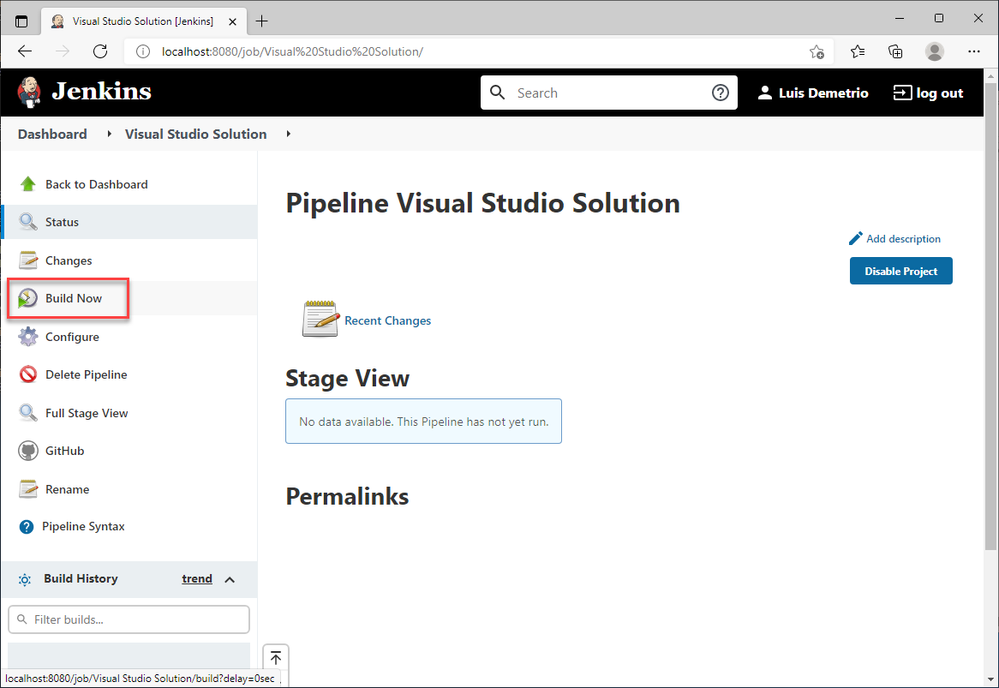Click the Disable Project button
999x688 pixels.
pos(901,271)
